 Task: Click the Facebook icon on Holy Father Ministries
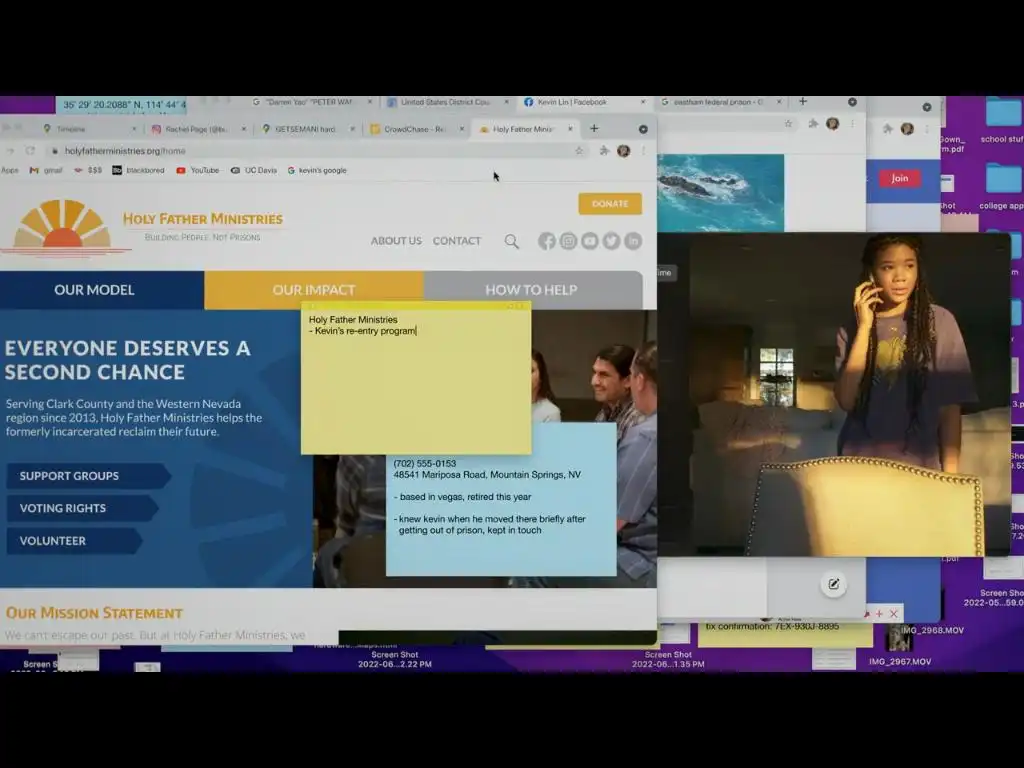[x=547, y=241]
